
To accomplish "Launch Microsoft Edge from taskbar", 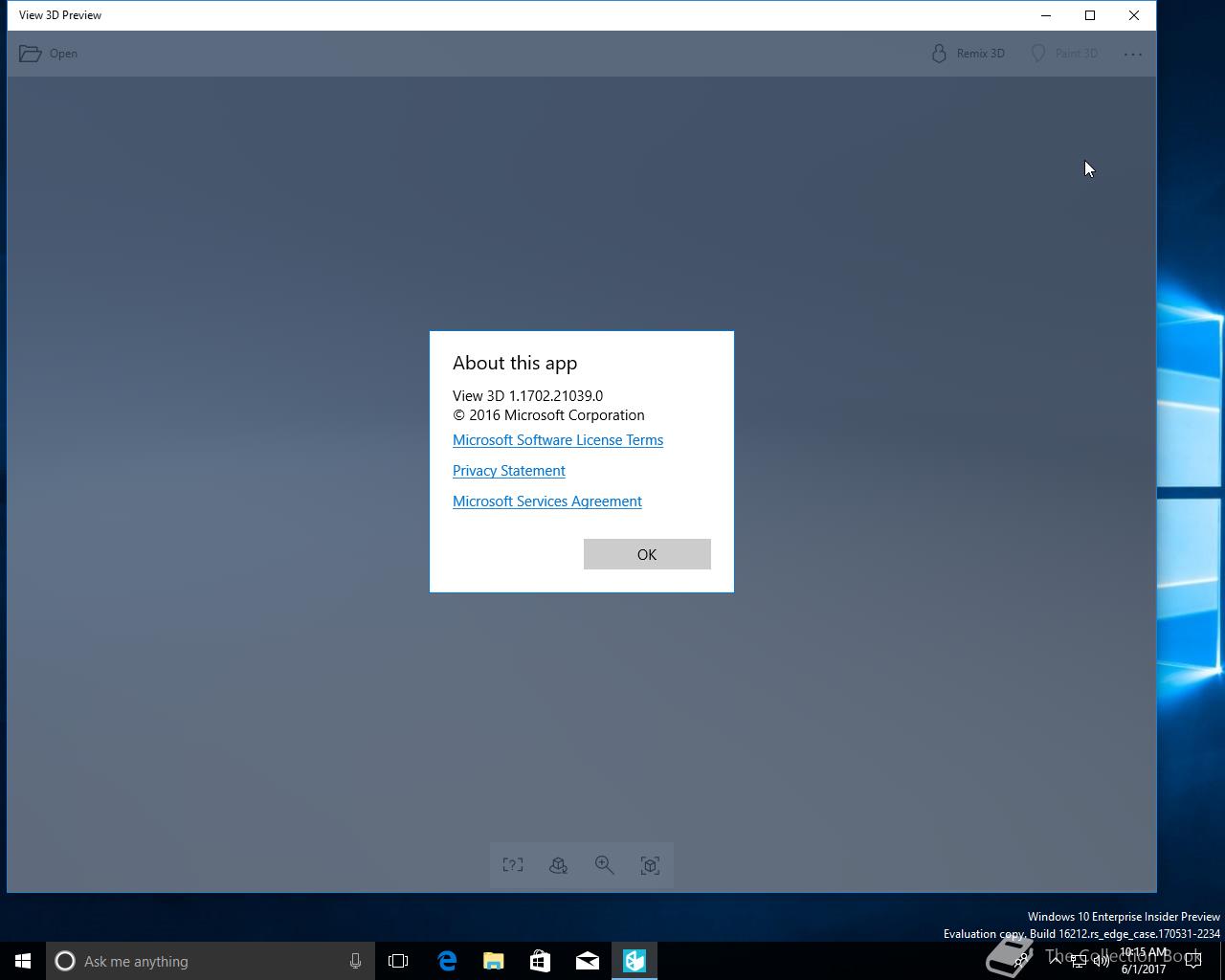I will [x=447, y=961].
